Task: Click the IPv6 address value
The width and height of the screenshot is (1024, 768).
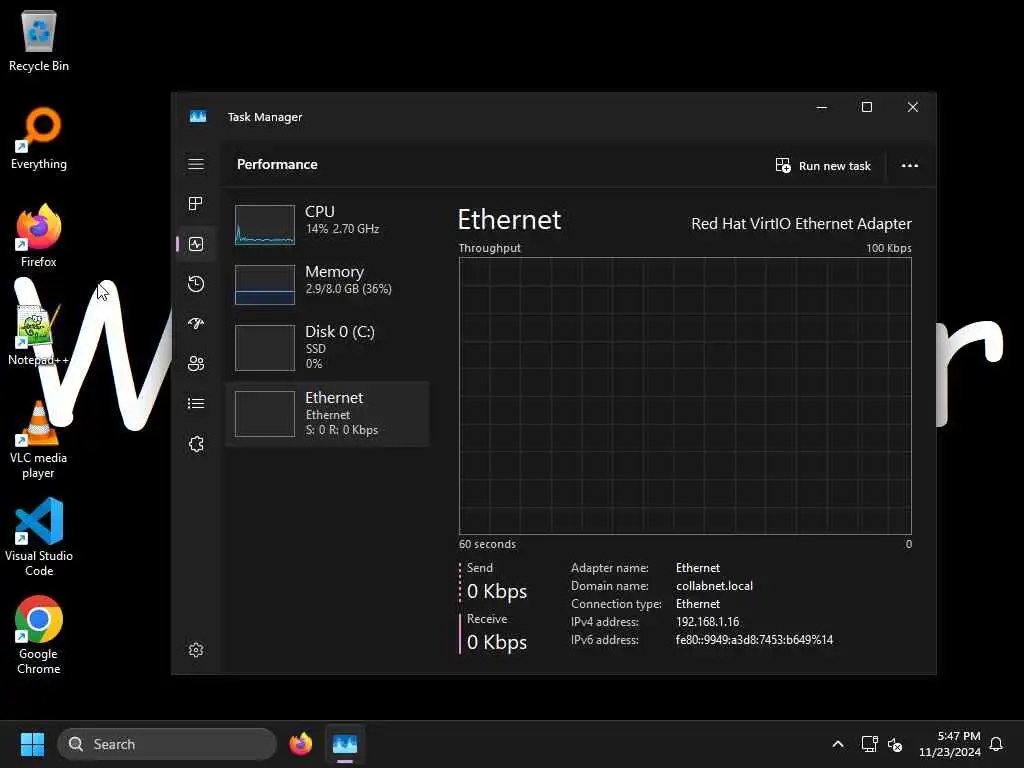Action: pos(754,639)
